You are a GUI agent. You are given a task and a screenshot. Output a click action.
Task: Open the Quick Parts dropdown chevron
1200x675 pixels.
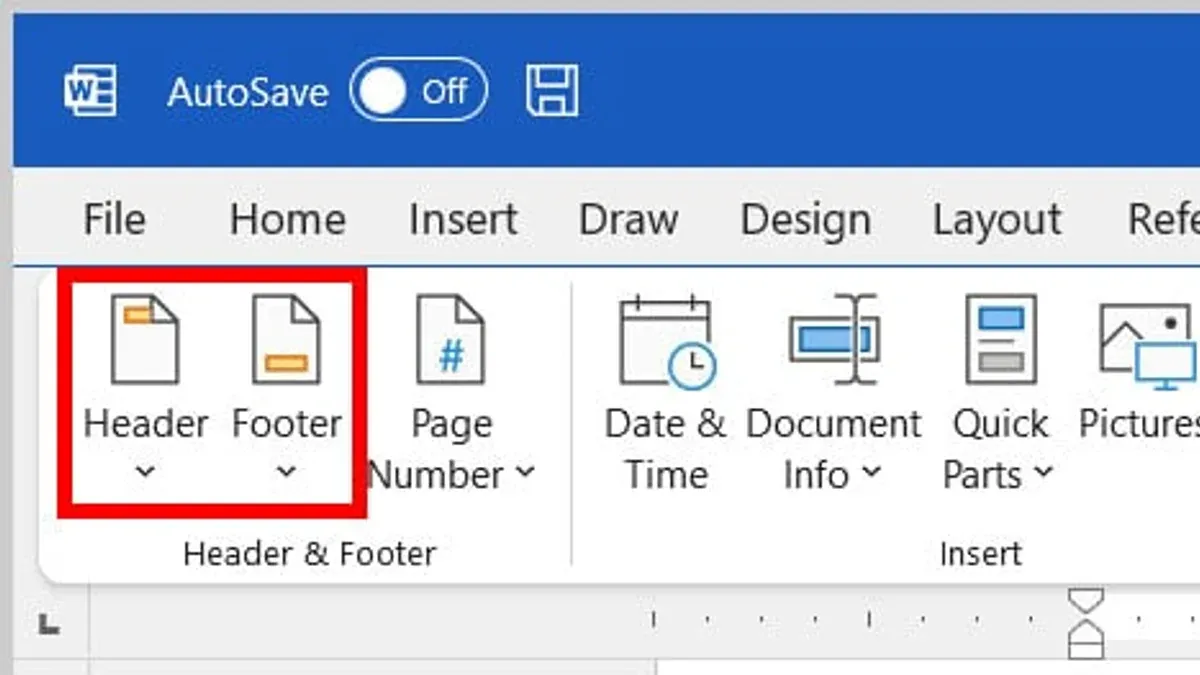1044,474
